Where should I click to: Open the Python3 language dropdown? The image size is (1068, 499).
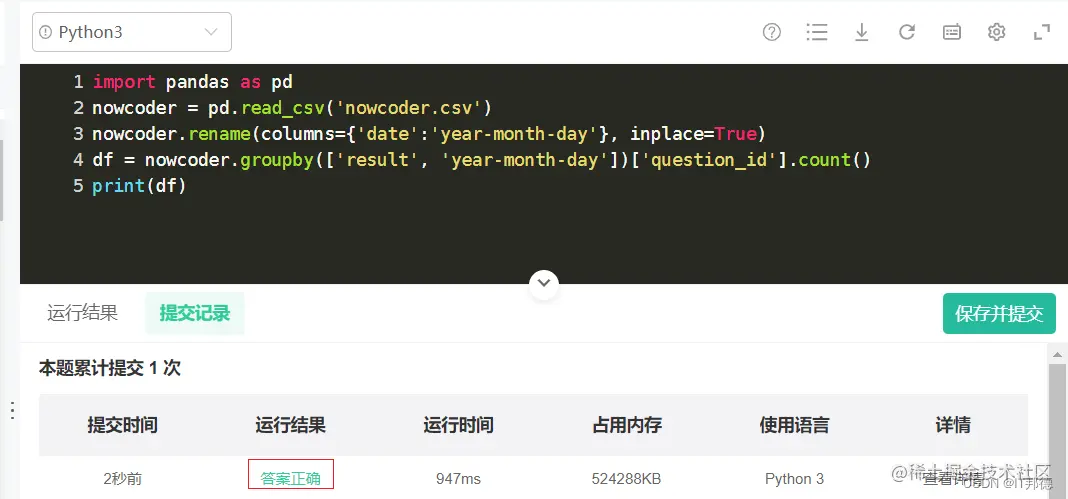(x=131, y=32)
